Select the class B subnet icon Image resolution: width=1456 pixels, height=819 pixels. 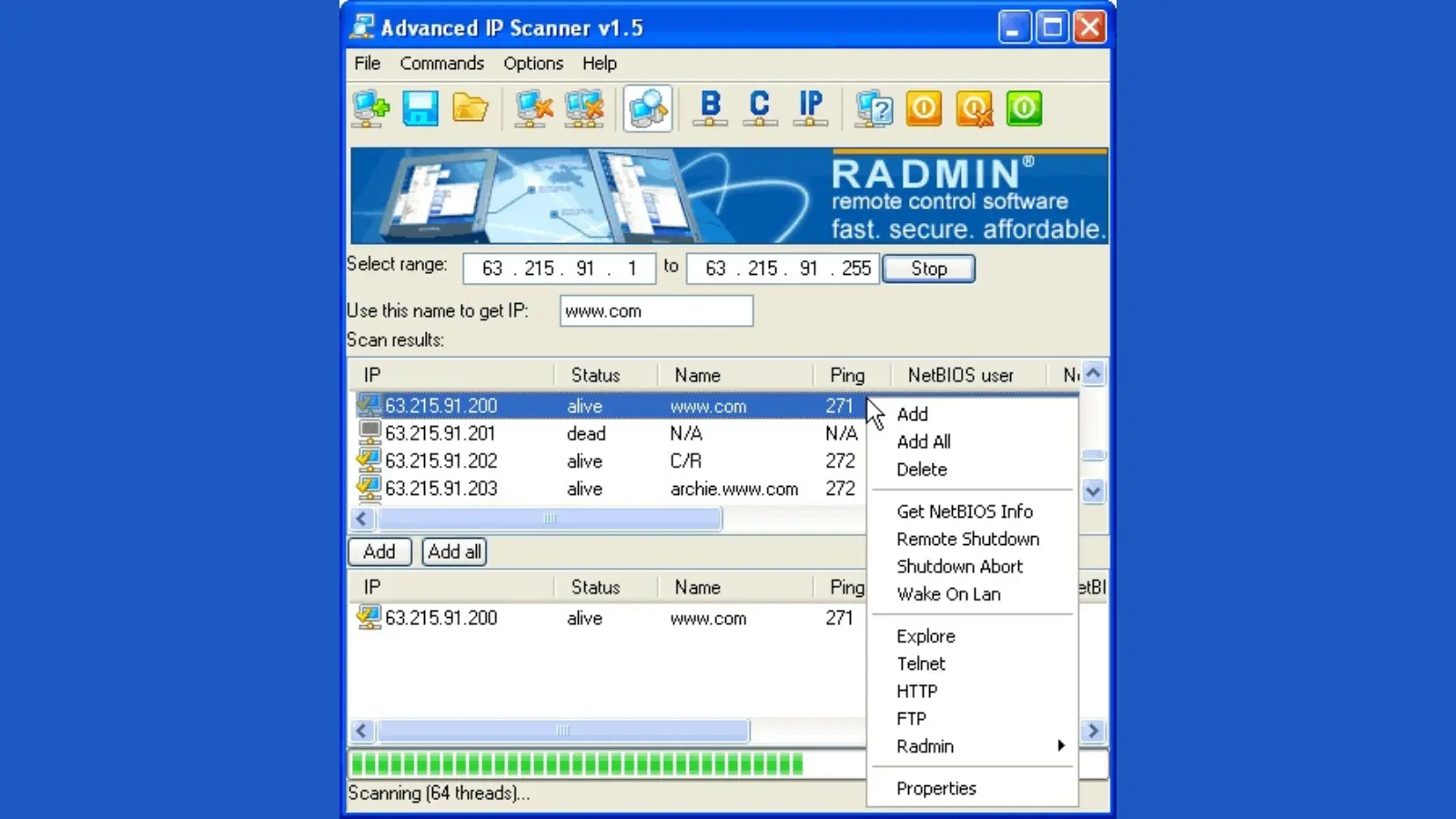pos(711,108)
